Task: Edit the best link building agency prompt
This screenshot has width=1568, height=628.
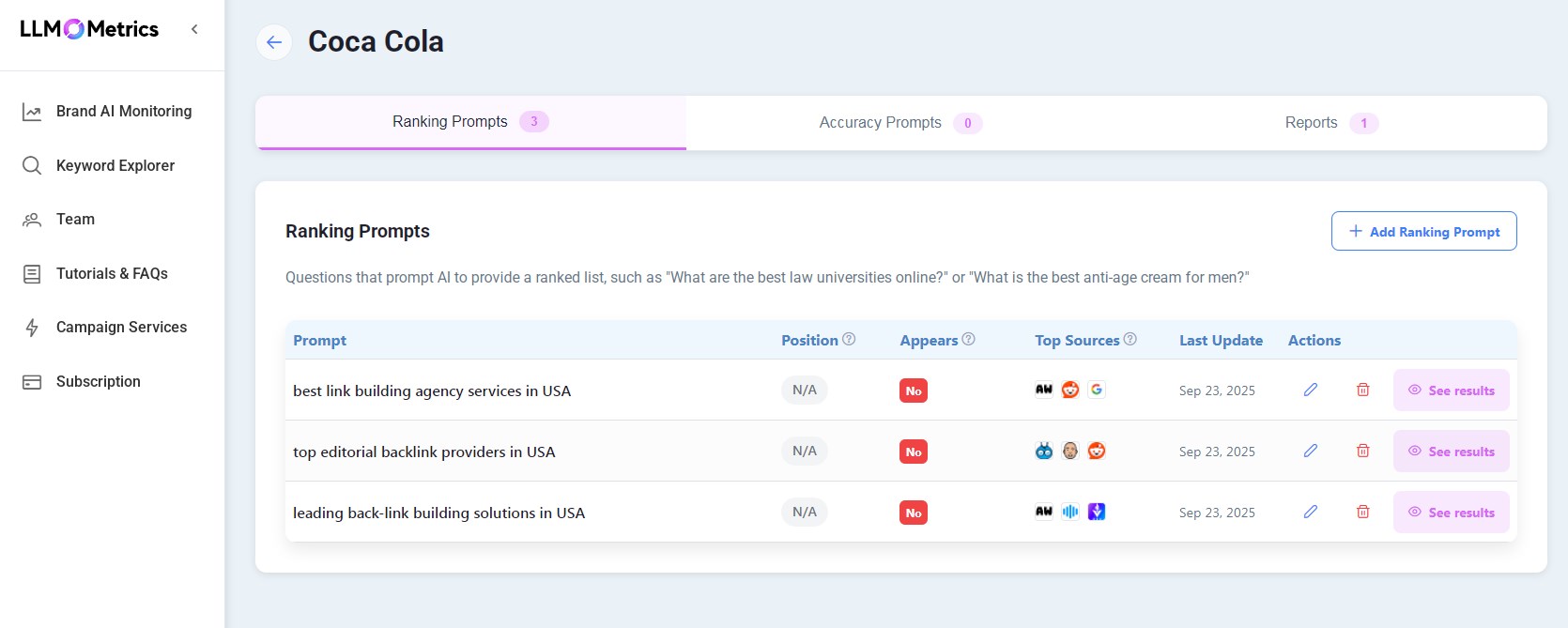Action: point(1311,390)
